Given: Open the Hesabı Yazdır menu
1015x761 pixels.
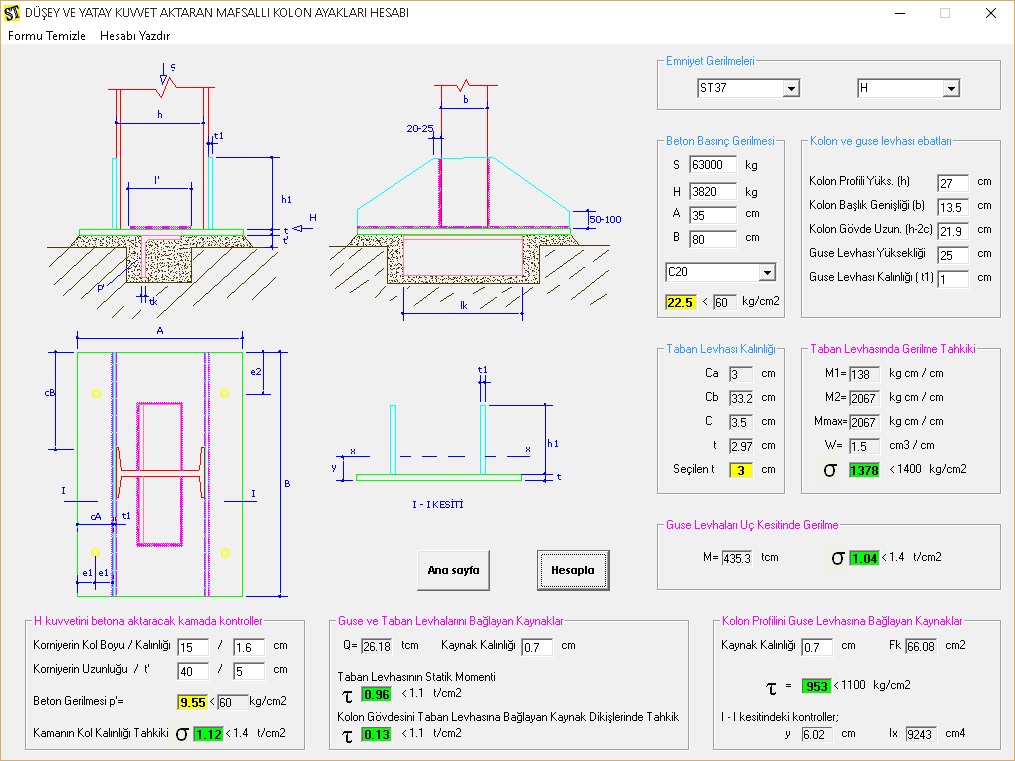Looking at the screenshot, I should click(x=135, y=36).
